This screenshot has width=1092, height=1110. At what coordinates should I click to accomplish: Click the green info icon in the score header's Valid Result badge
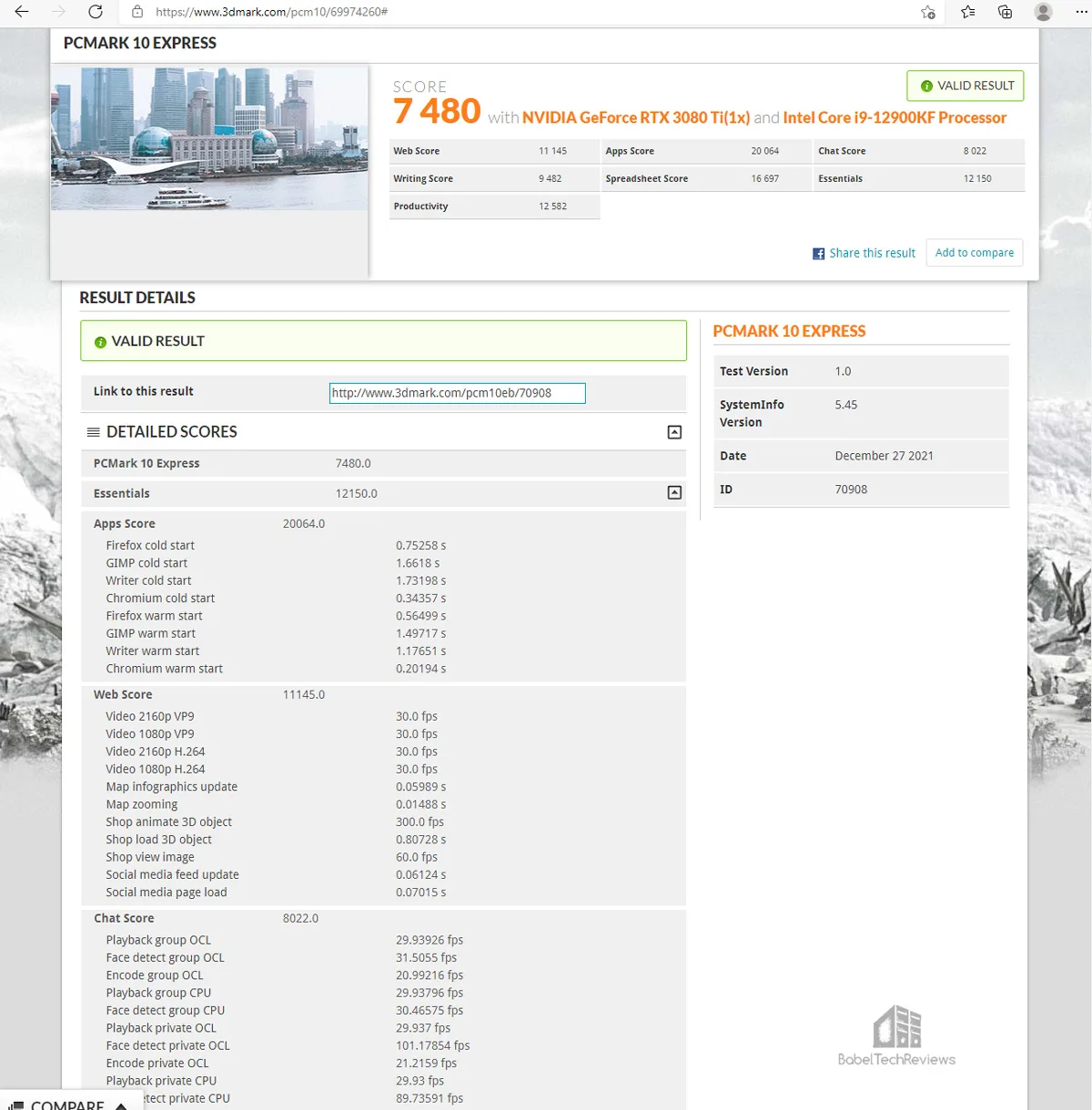click(x=926, y=86)
